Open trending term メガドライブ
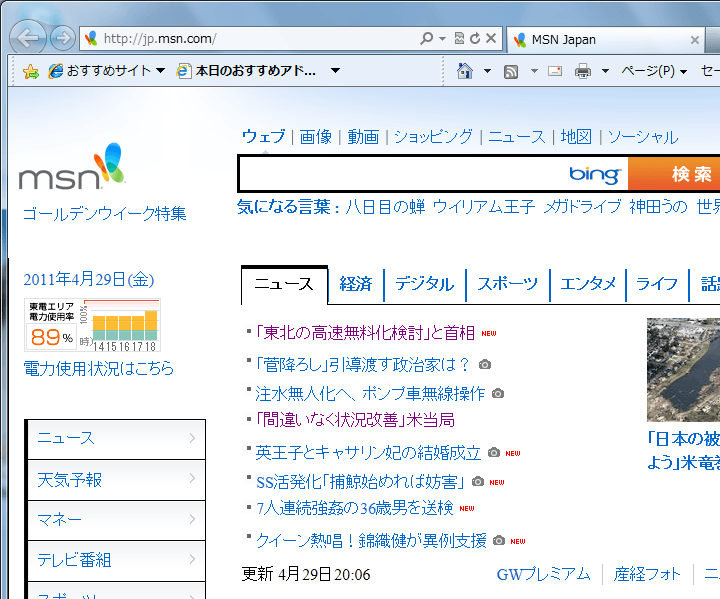Viewport: 720px width, 599px height. tap(582, 207)
